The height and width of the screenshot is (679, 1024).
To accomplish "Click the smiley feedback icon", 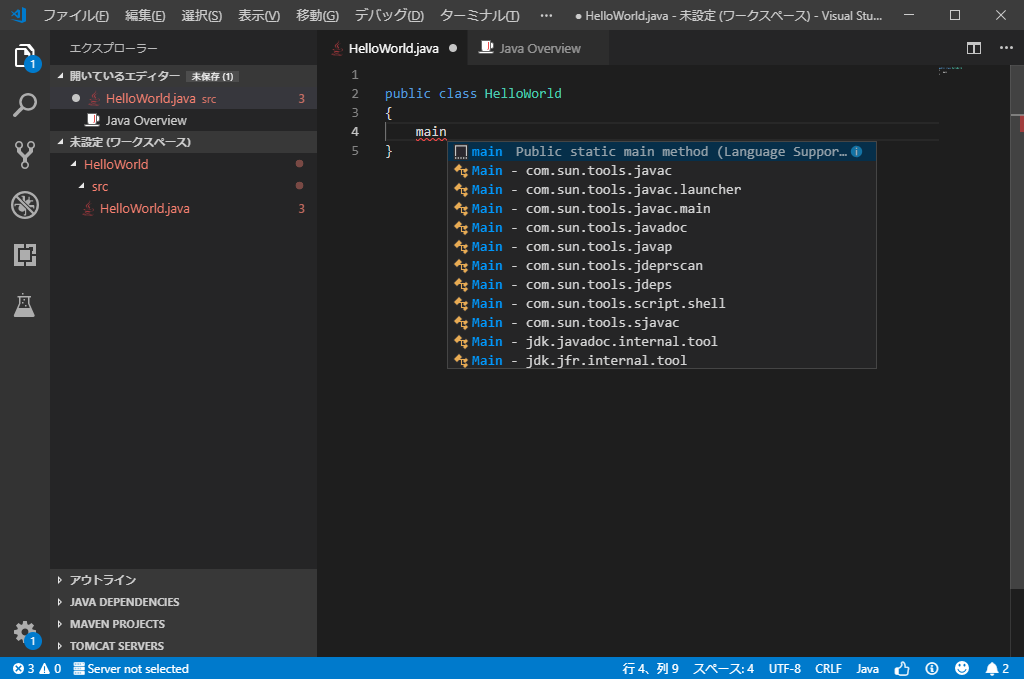I will 962,668.
